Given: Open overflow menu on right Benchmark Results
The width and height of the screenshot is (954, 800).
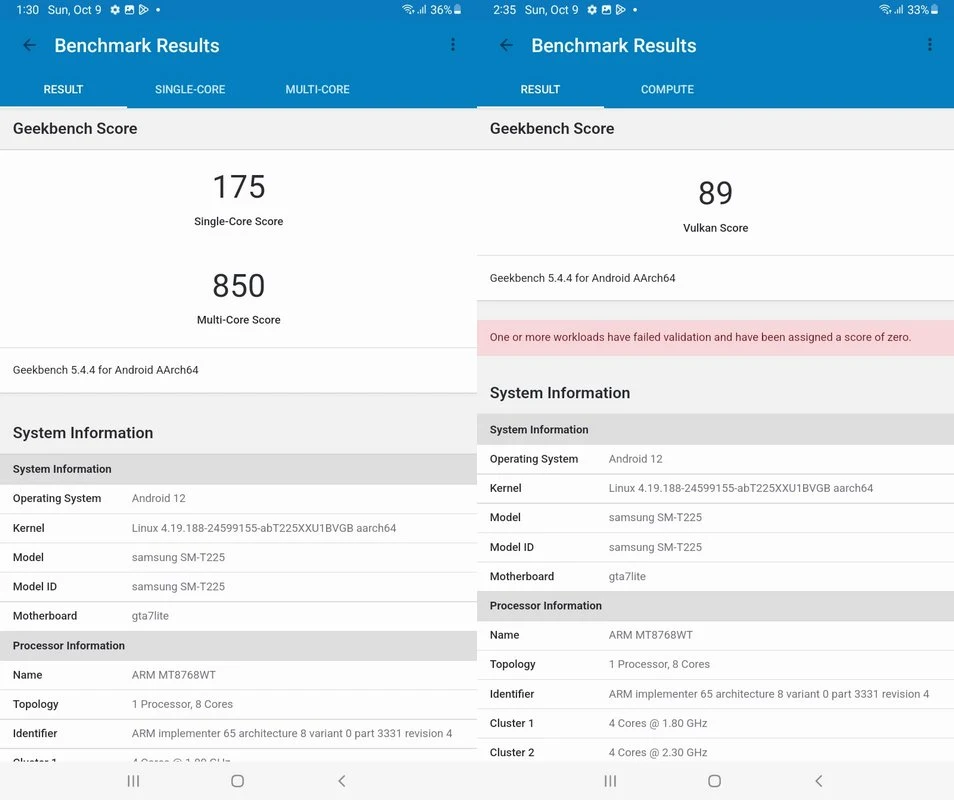Looking at the screenshot, I should tap(930, 44).
